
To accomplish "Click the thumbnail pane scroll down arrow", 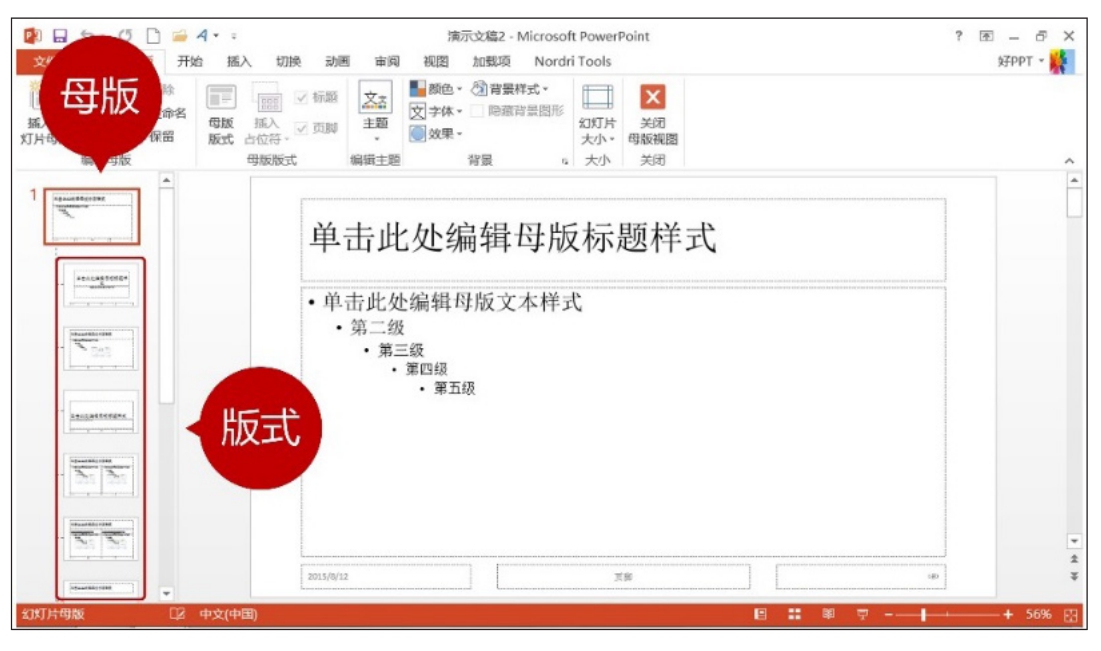I will (x=166, y=593).
